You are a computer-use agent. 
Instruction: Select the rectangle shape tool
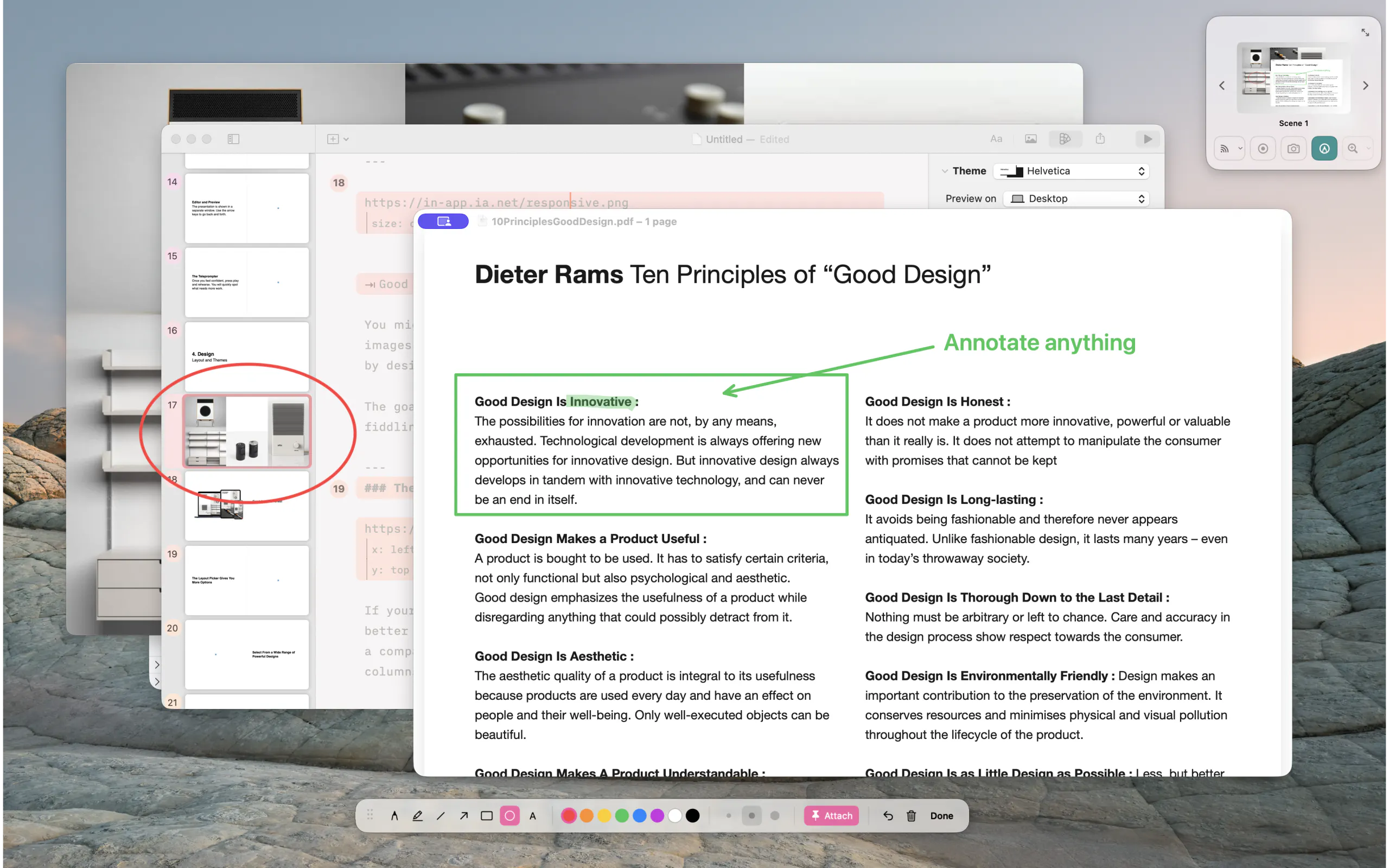click(x=487, y=816)
